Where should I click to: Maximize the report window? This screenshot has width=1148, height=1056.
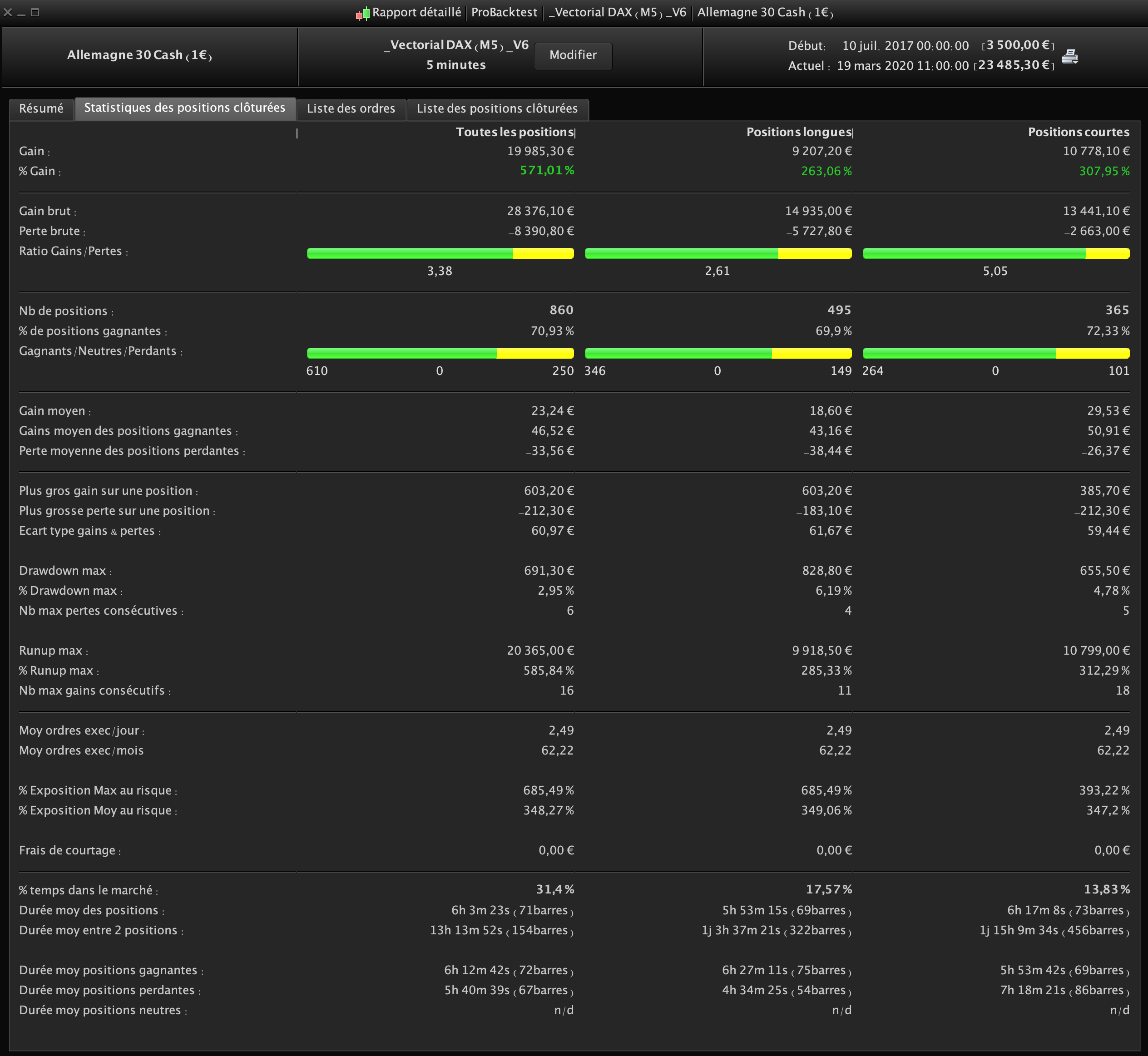click(x=35, y=12)
